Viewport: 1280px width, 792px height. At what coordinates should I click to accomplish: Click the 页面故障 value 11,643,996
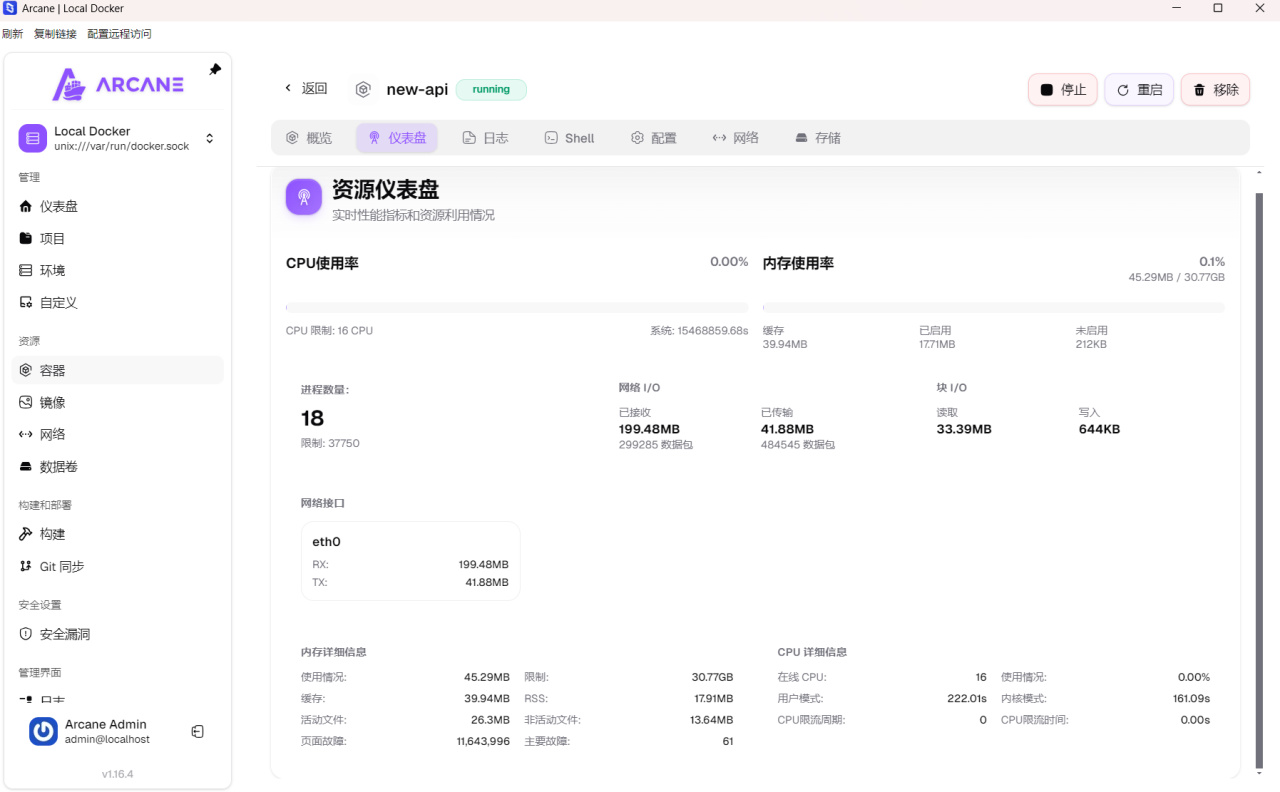pos(483,741)
